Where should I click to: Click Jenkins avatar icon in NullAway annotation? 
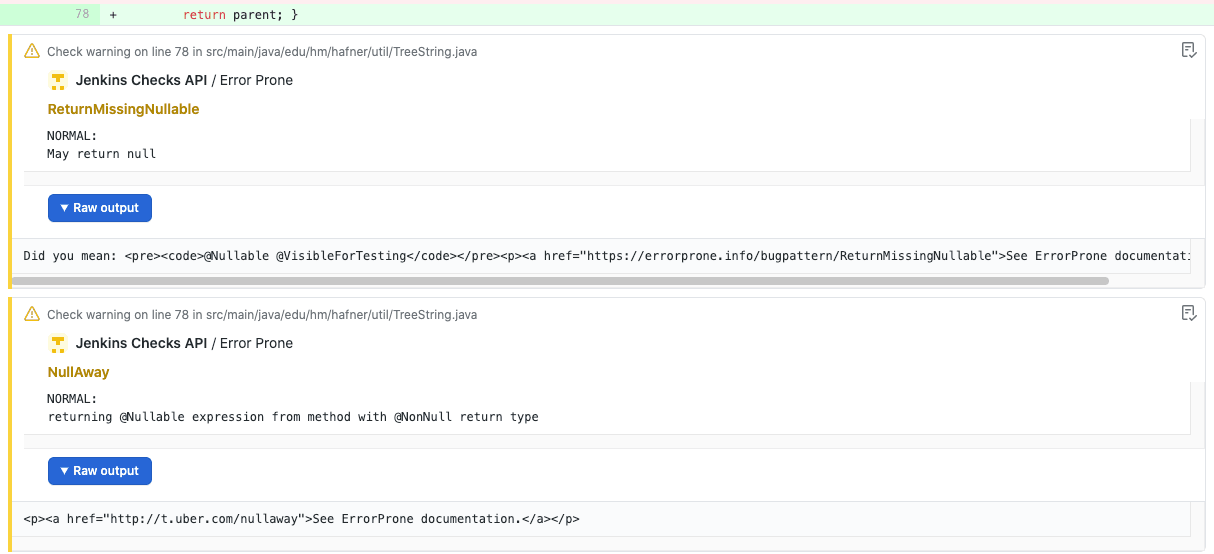coord(58,344)
